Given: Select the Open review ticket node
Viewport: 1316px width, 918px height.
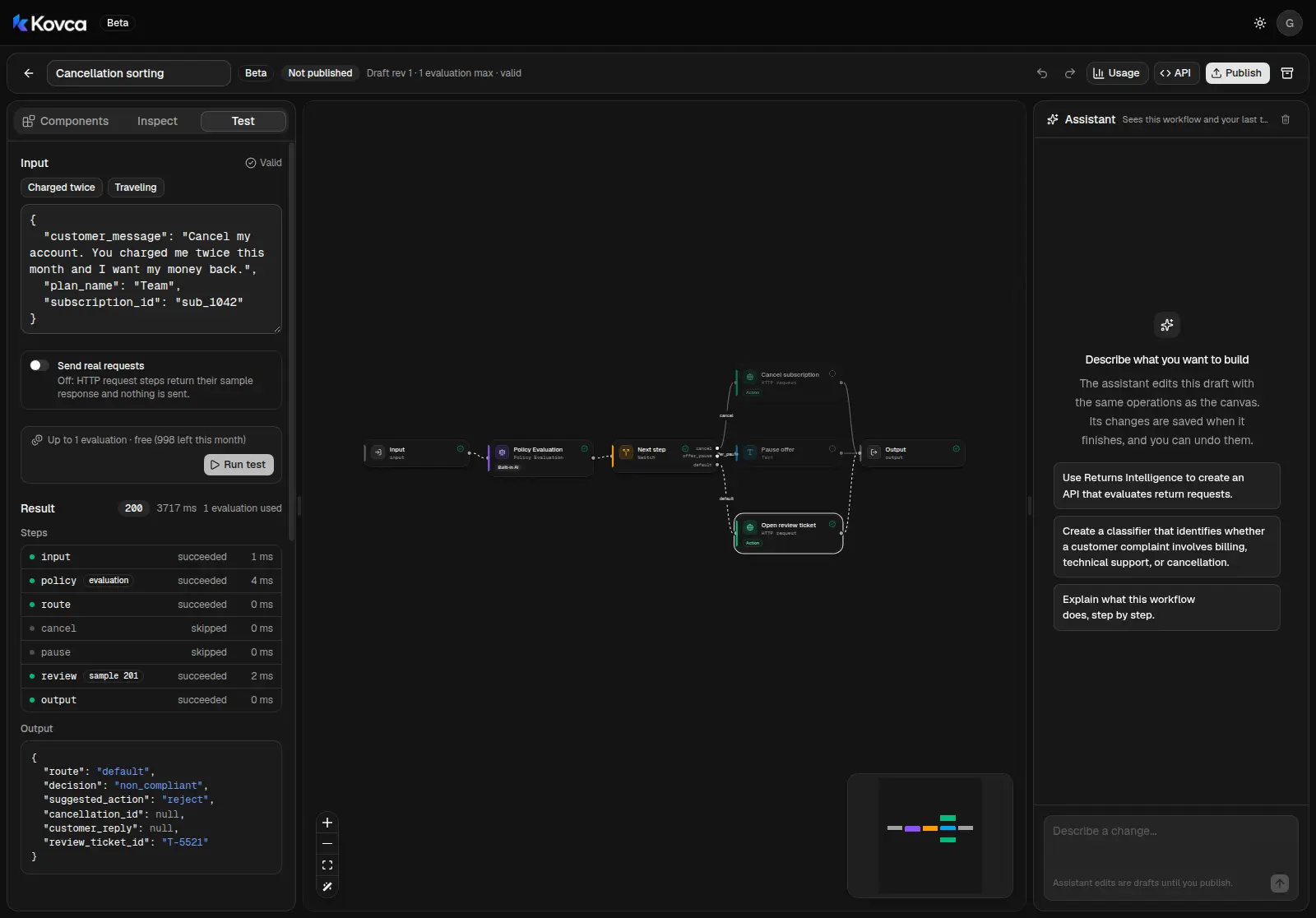Looking at the screenshot, I should [789, 533].
